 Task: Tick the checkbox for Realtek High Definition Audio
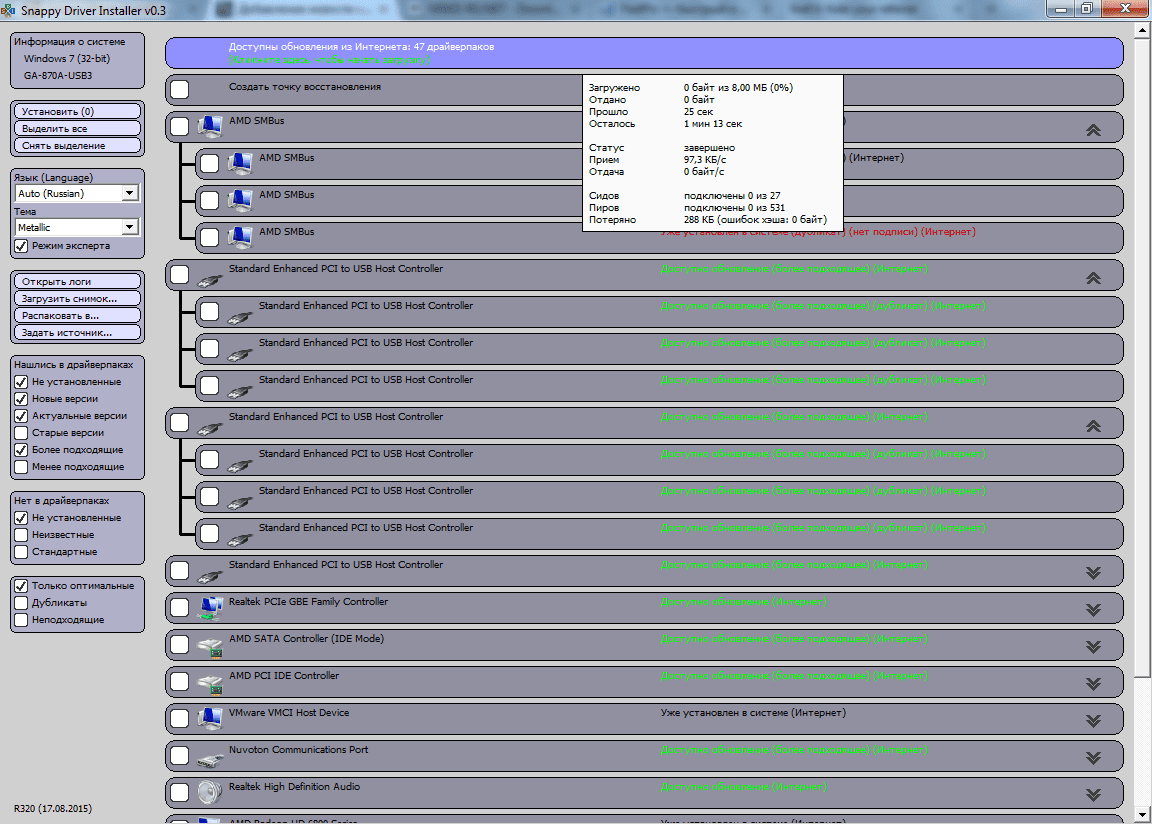point(179,792)
